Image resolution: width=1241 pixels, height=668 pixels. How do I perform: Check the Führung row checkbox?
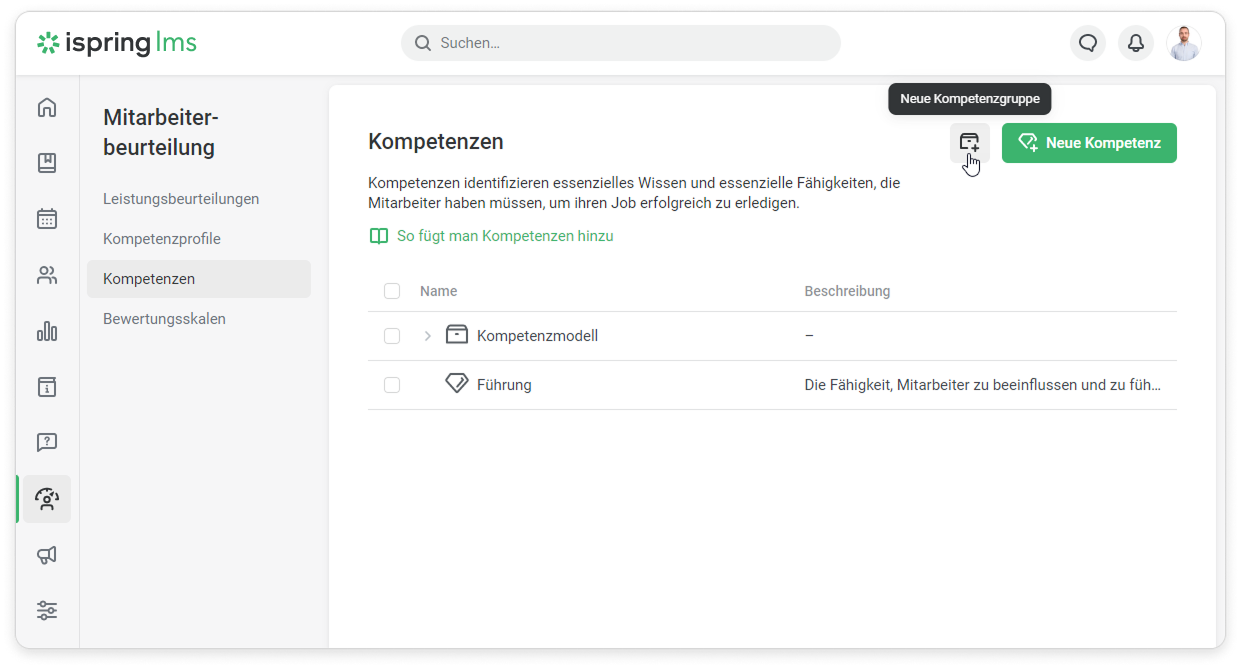pyautogui.click(x=392, y=385)
